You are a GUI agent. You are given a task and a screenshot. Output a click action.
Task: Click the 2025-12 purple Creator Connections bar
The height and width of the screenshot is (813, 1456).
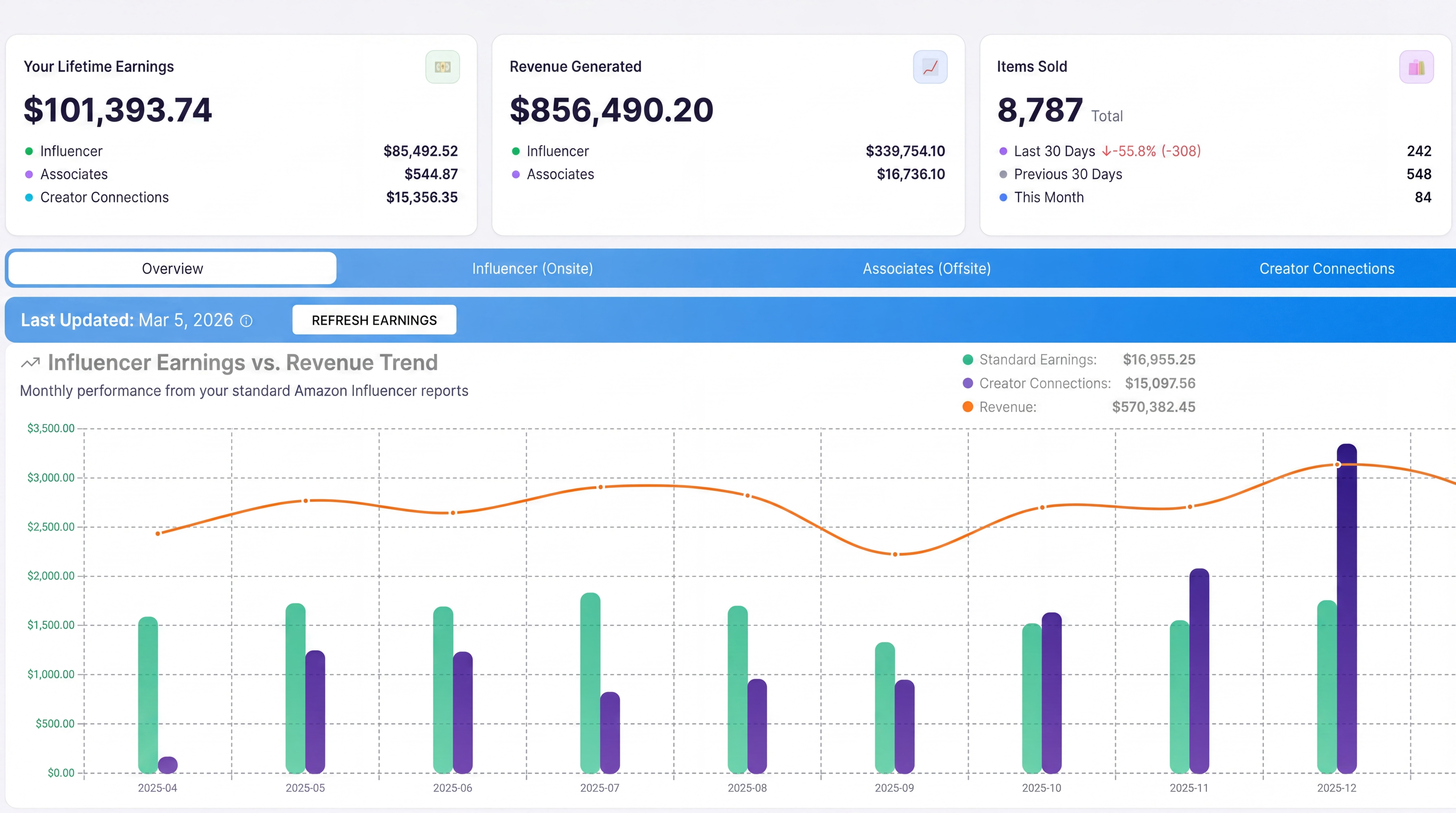coord(1347,608)
